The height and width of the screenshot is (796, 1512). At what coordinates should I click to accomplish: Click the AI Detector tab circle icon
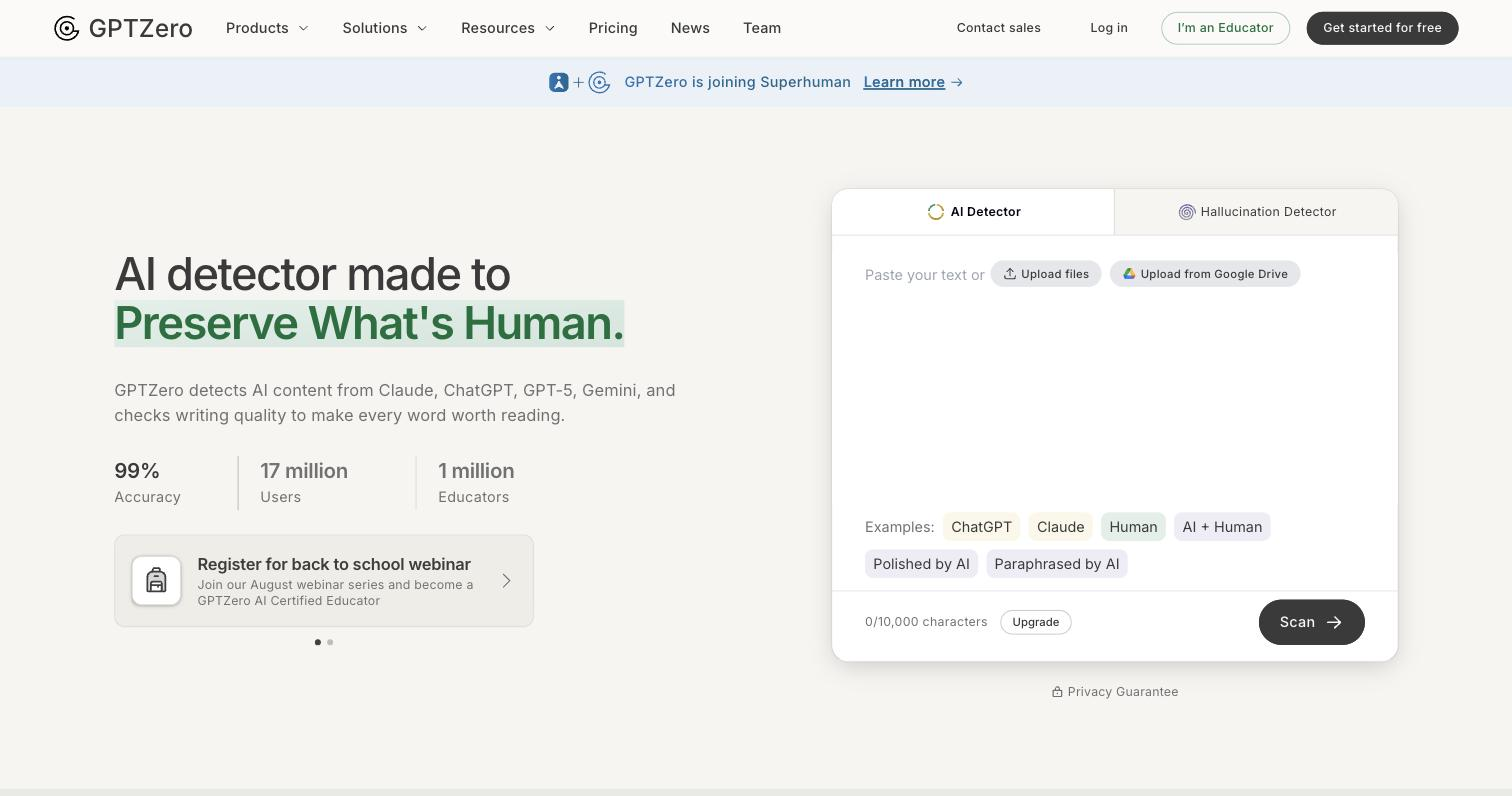(x=936, y=212)
